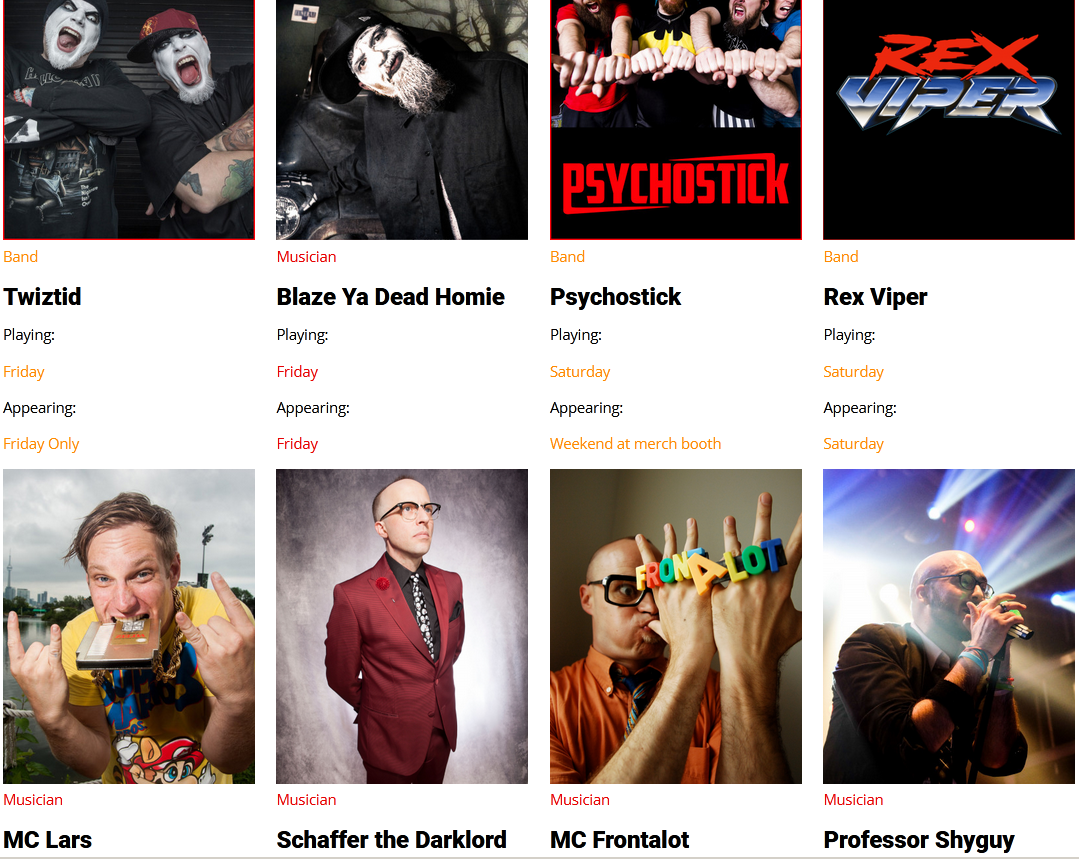
Task: Open the Blaze Ya Dead Homie title
Action: tap(390, 297)
